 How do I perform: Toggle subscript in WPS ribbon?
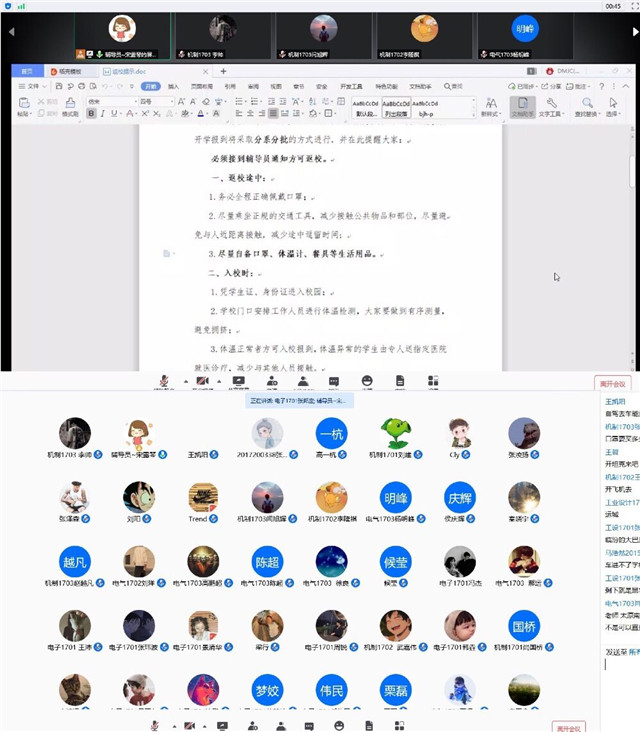pos(156,113)
